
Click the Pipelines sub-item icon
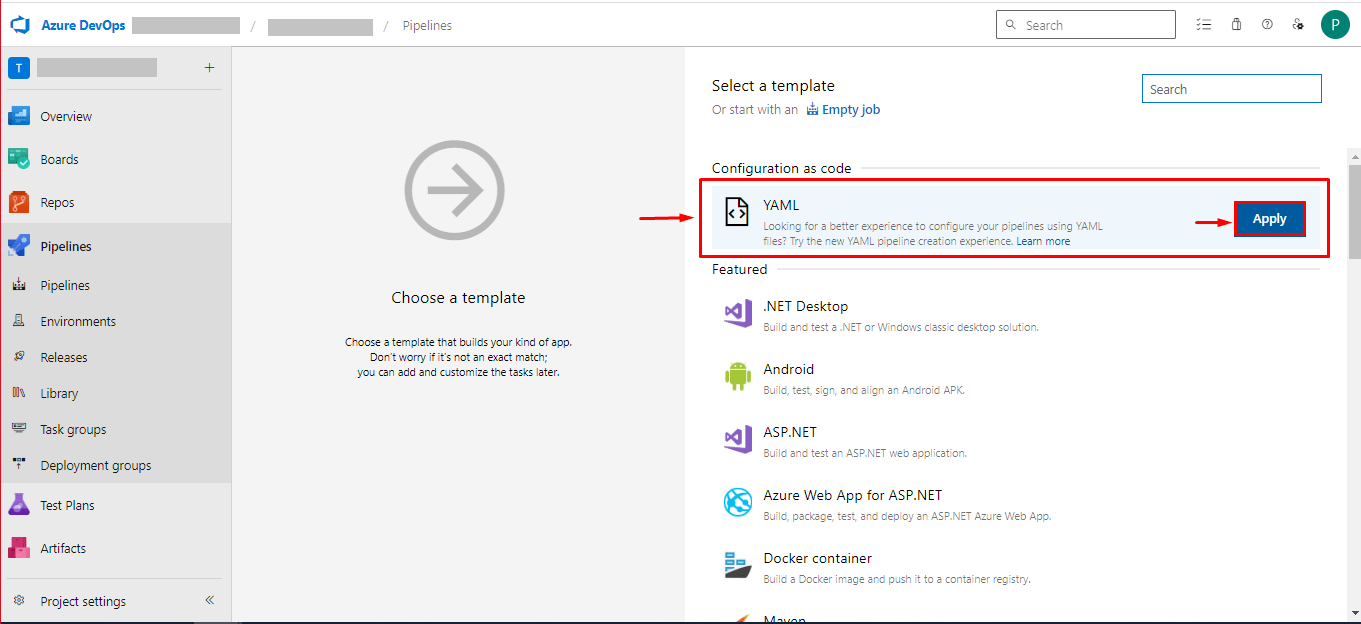[19, 285]
